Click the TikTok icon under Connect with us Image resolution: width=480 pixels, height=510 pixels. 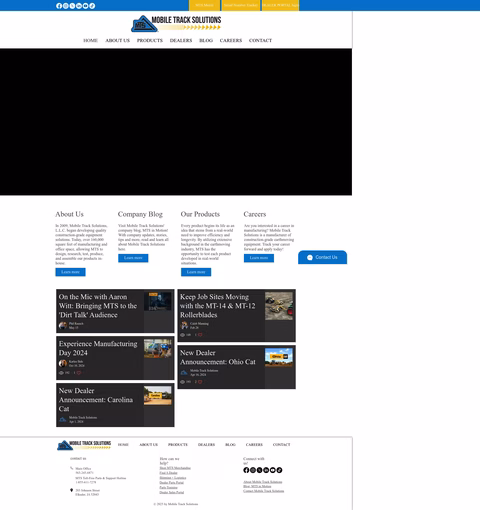(279, 470)
